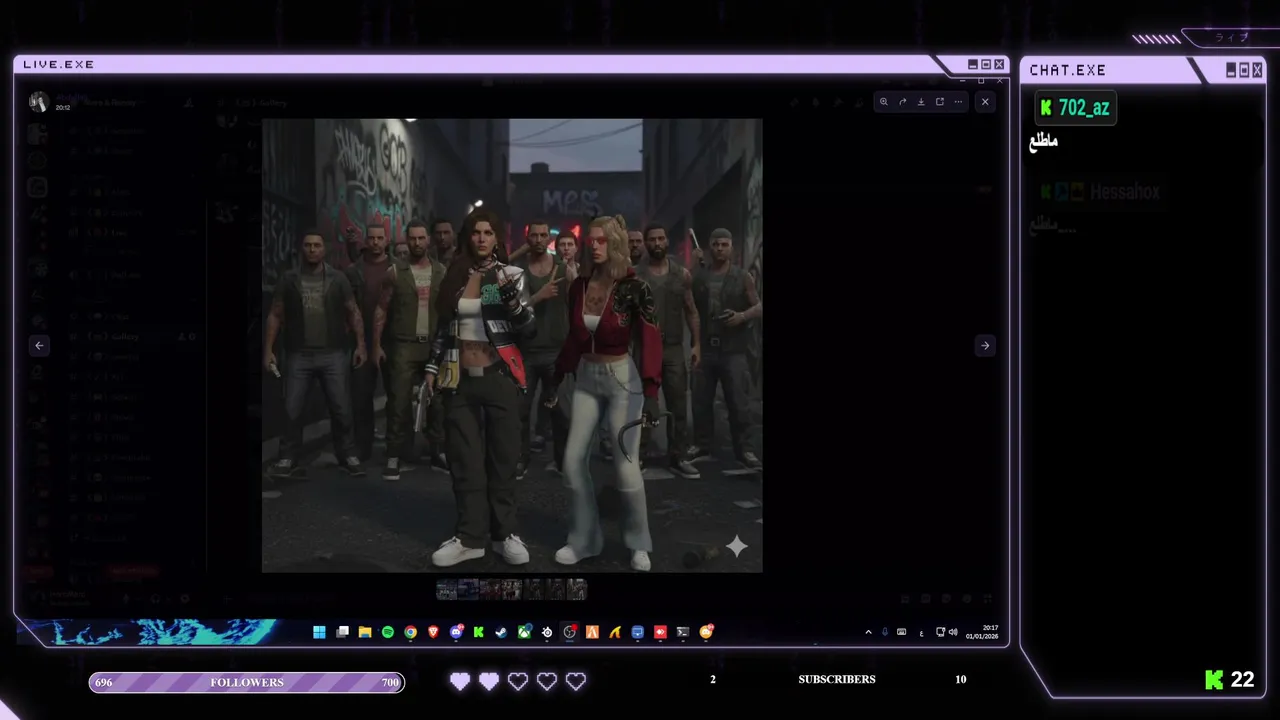Click the user avatar at top-left of Discord
The width and height of the screenshot is (1280, 720).
[x=38, y=102]
